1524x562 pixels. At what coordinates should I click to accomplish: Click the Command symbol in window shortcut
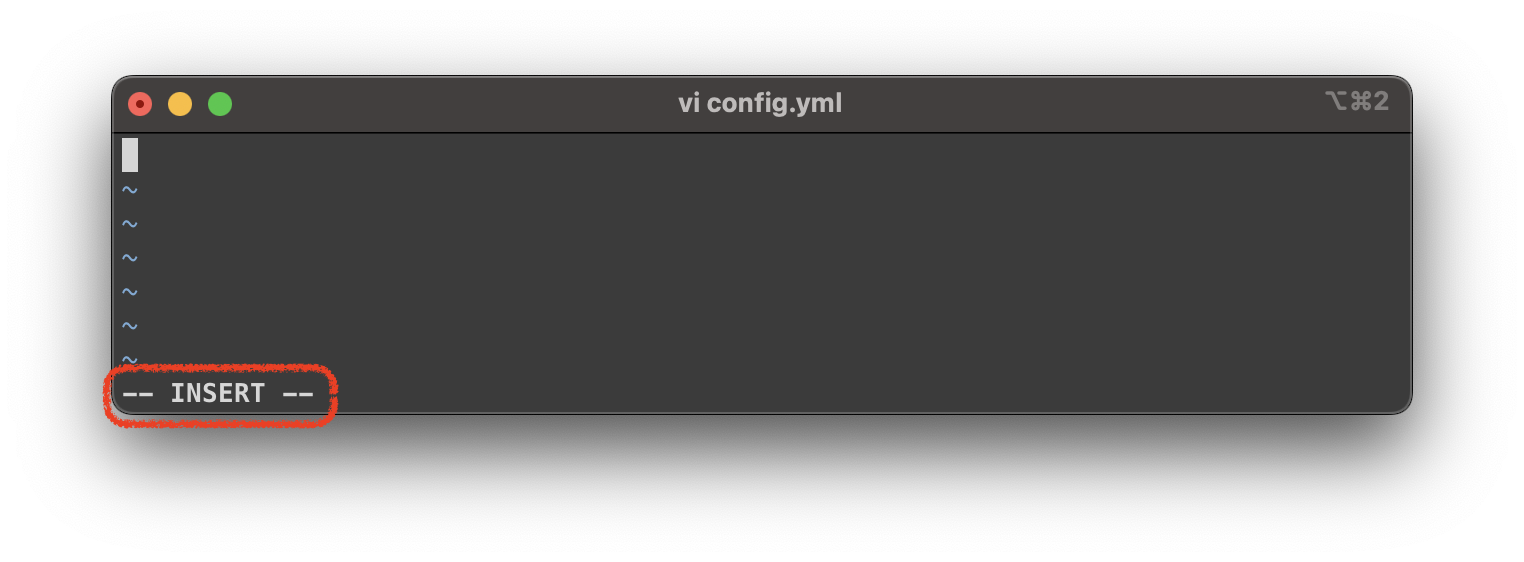point(1359,101)
